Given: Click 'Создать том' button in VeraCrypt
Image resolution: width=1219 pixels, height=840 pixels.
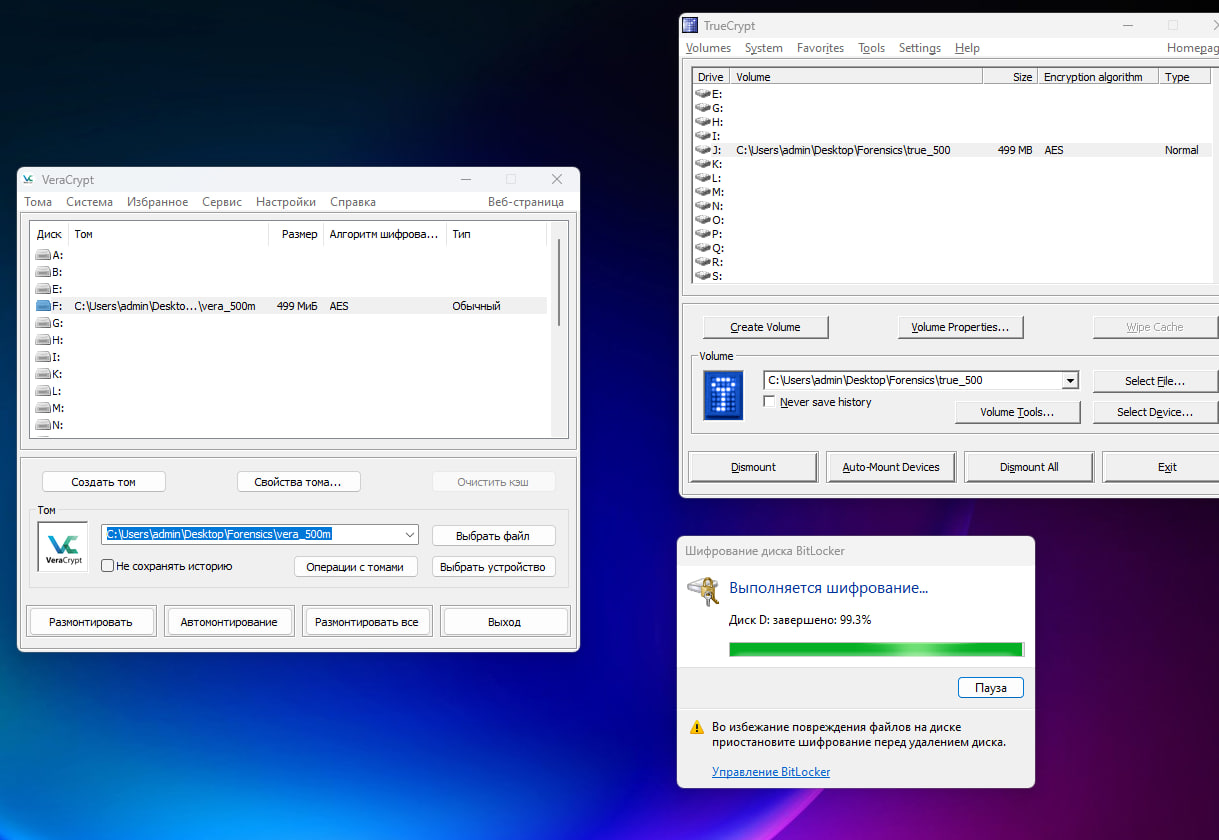Looking at the screenshot, I should tap(104, 482).
